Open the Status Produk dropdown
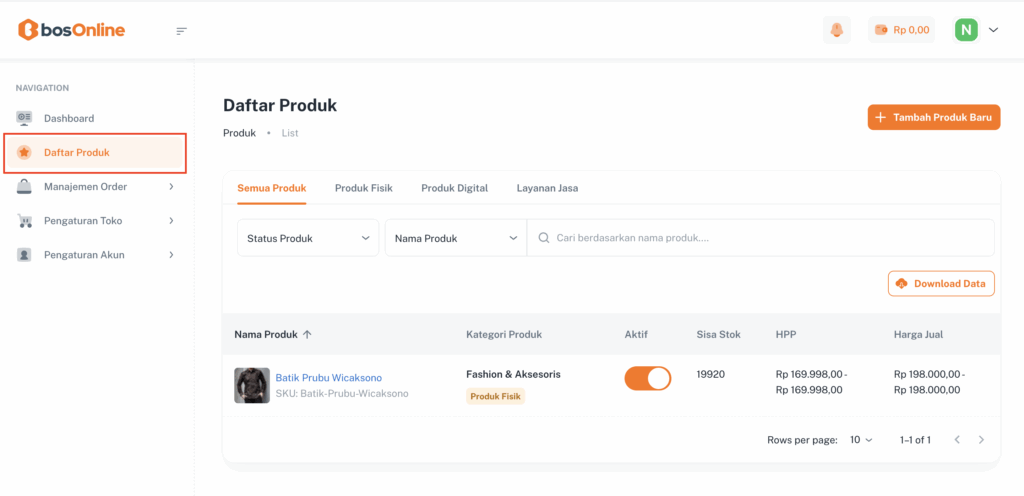The height and width of the screenshot is (496, 1024). [308, 238]
